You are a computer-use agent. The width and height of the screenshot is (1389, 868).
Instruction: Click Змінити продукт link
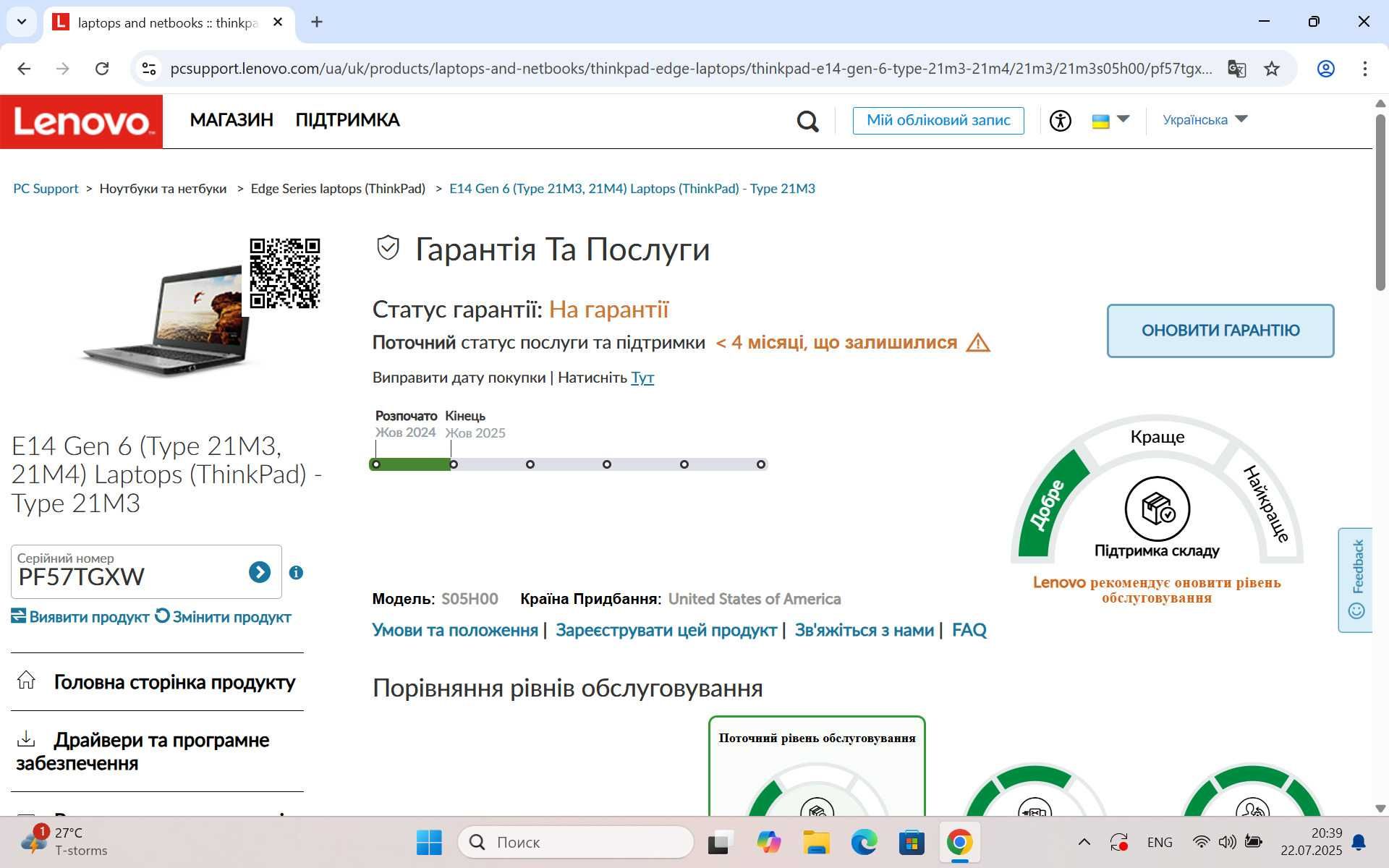coord(224,617)
